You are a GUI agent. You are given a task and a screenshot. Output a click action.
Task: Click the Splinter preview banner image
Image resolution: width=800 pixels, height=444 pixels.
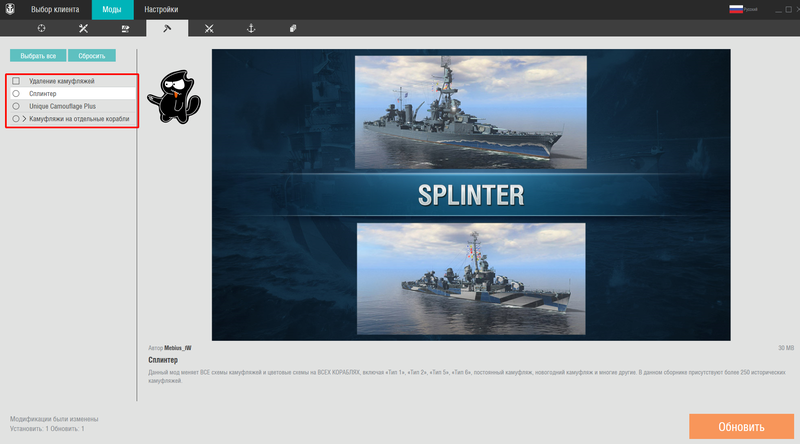[x=471, y=194]
